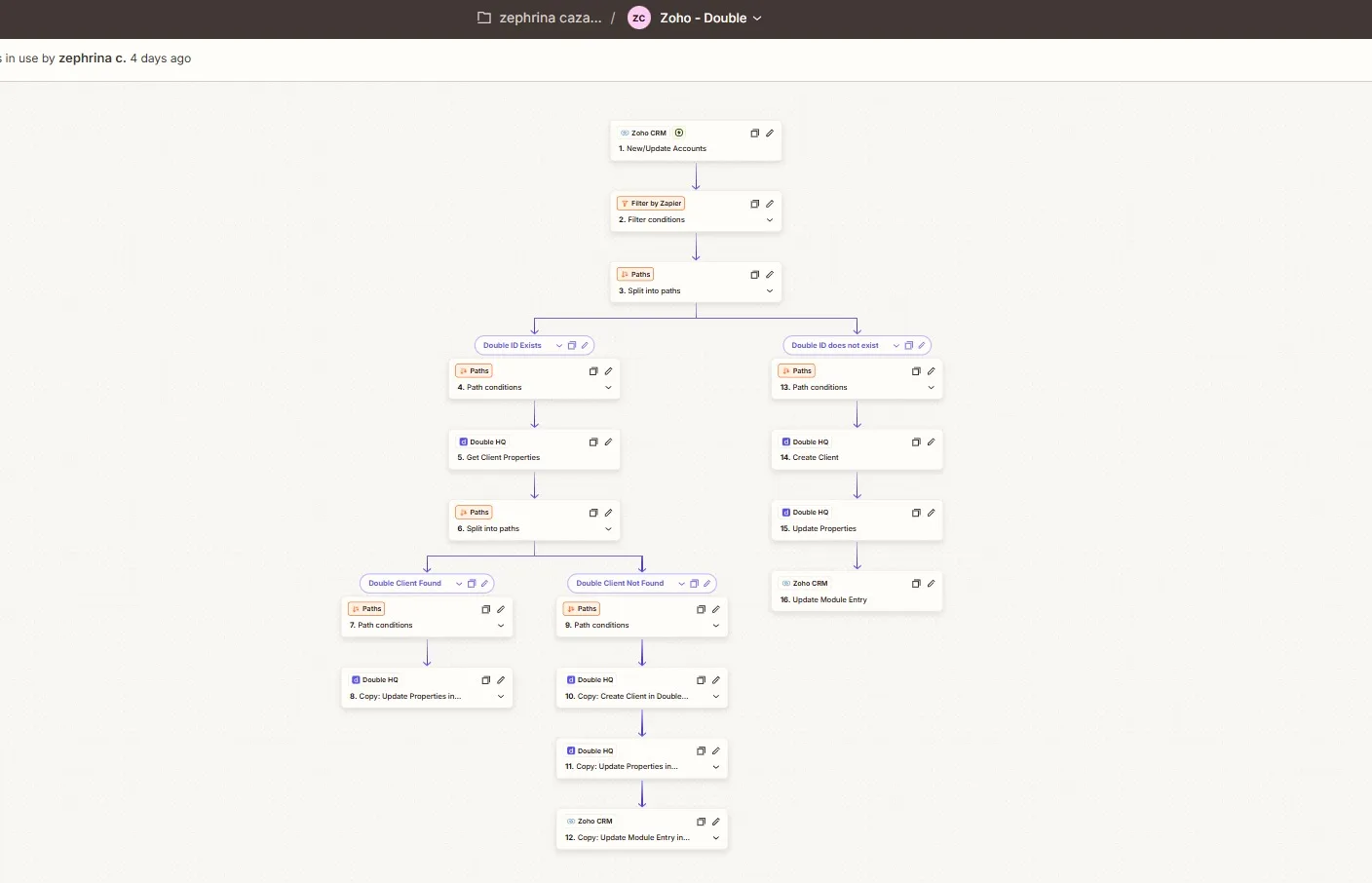Copy step 16 Update Module Entry
This screenshot has width=1372, height=883.
[916, 584]
